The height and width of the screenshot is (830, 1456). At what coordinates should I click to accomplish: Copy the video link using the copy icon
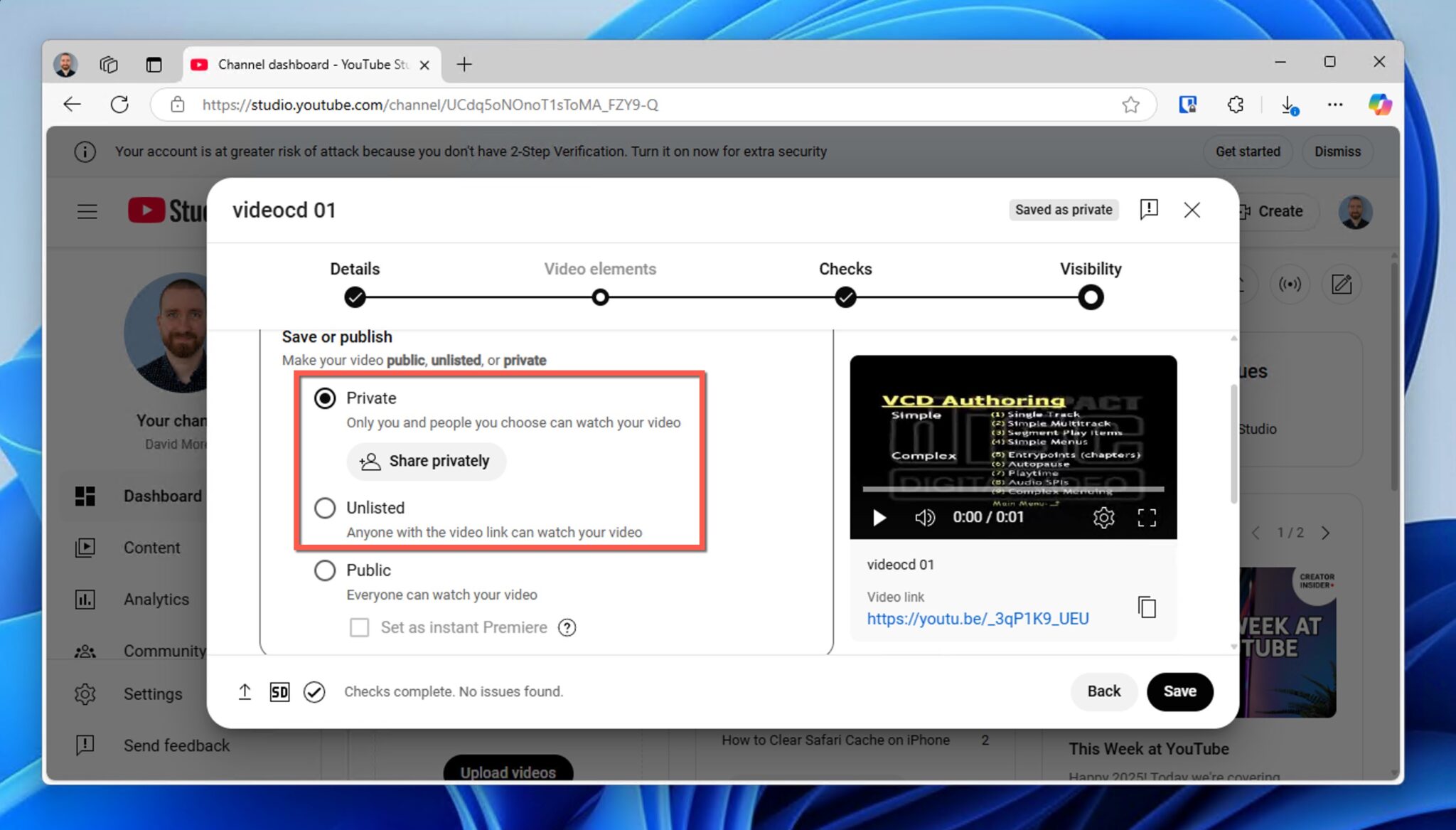click(1147, 607)
